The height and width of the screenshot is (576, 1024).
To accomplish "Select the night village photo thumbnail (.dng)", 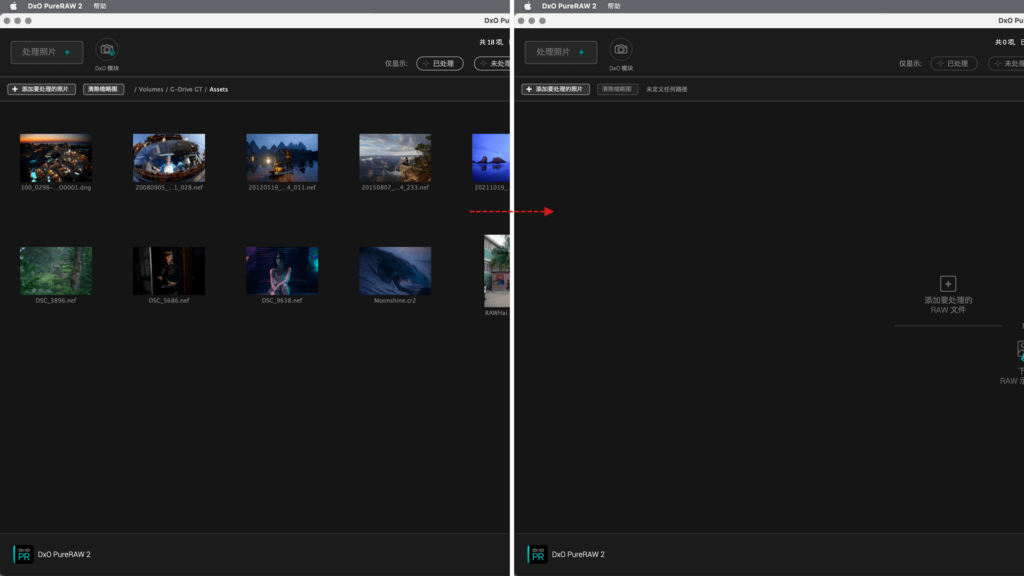I will tap(56, 158).
